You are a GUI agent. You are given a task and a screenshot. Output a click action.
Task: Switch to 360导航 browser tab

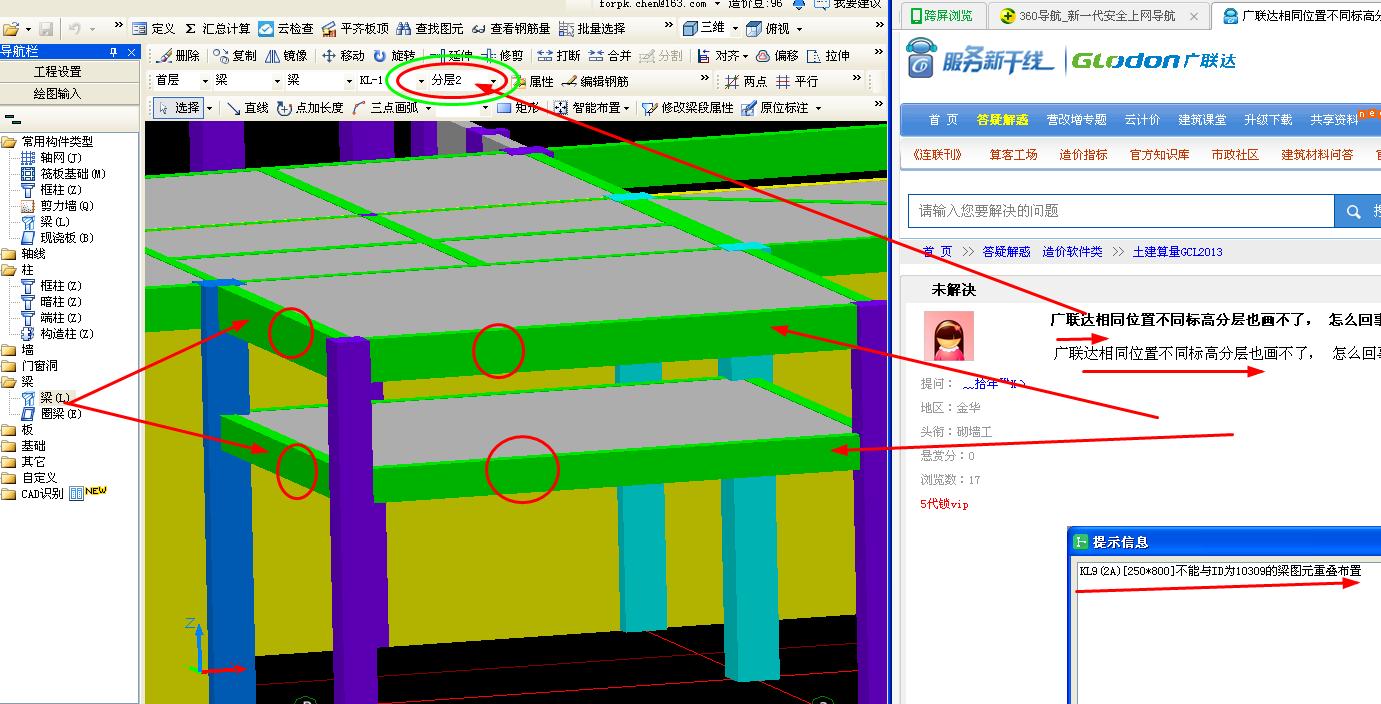[x=1098, y=16]
